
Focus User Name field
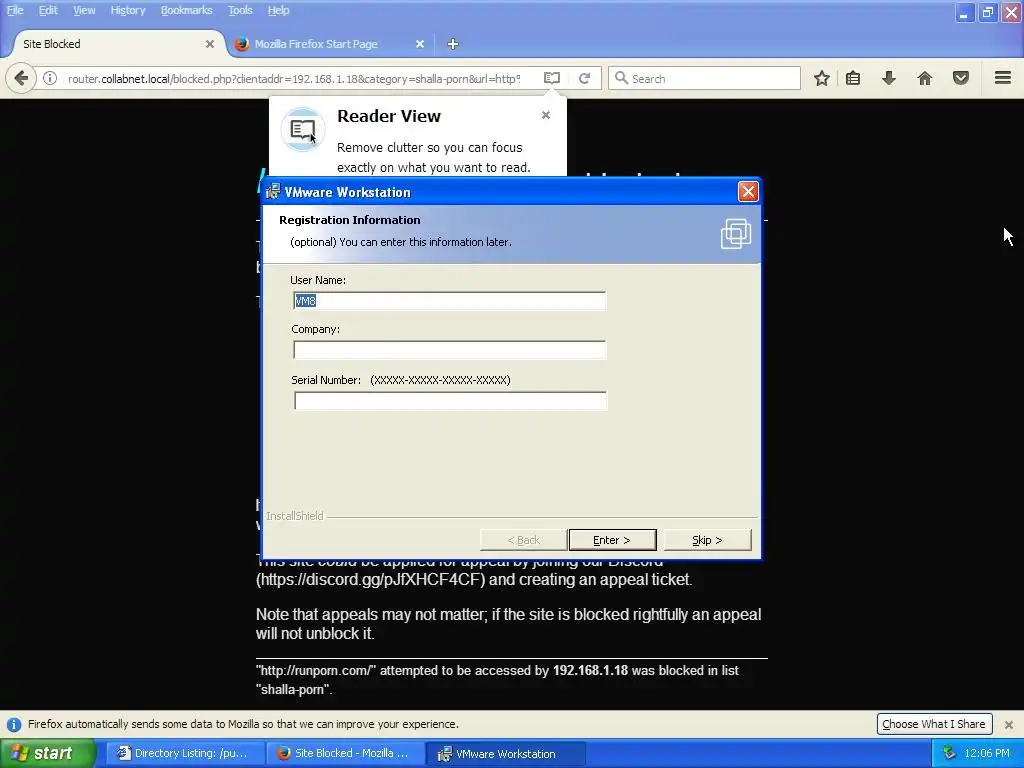tap(449, 301)
